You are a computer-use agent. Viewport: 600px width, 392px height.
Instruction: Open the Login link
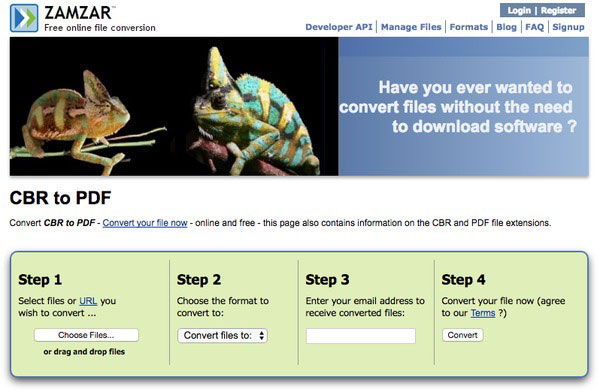pyautogui.click(x=519, y=11)
